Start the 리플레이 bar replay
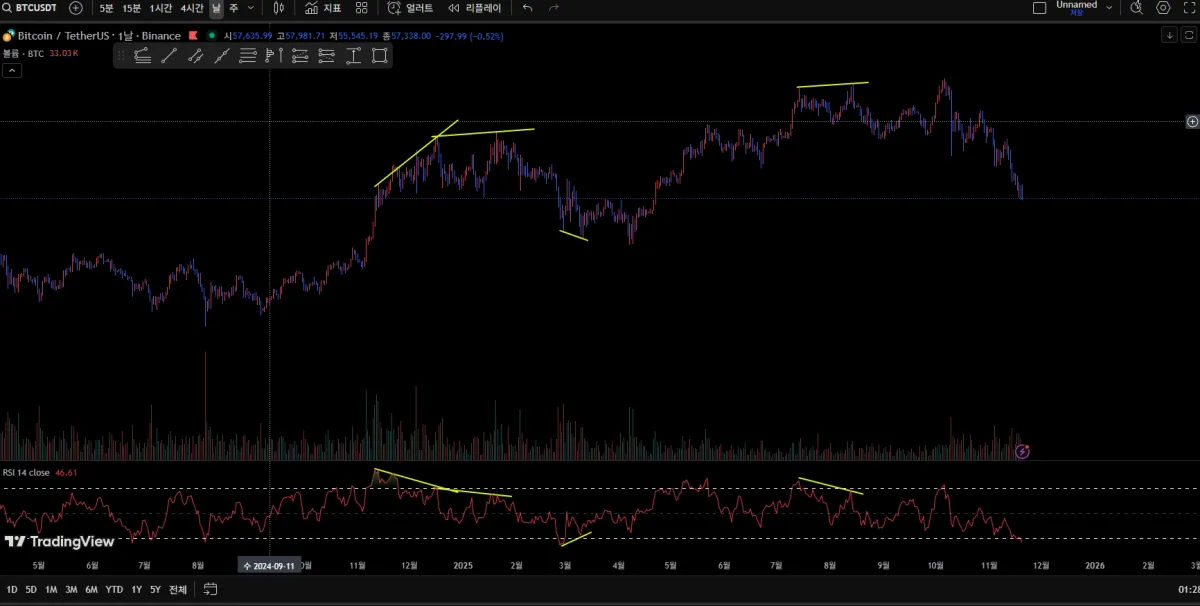The height and width of the screenshot is (606, 1200). point(475,8)
